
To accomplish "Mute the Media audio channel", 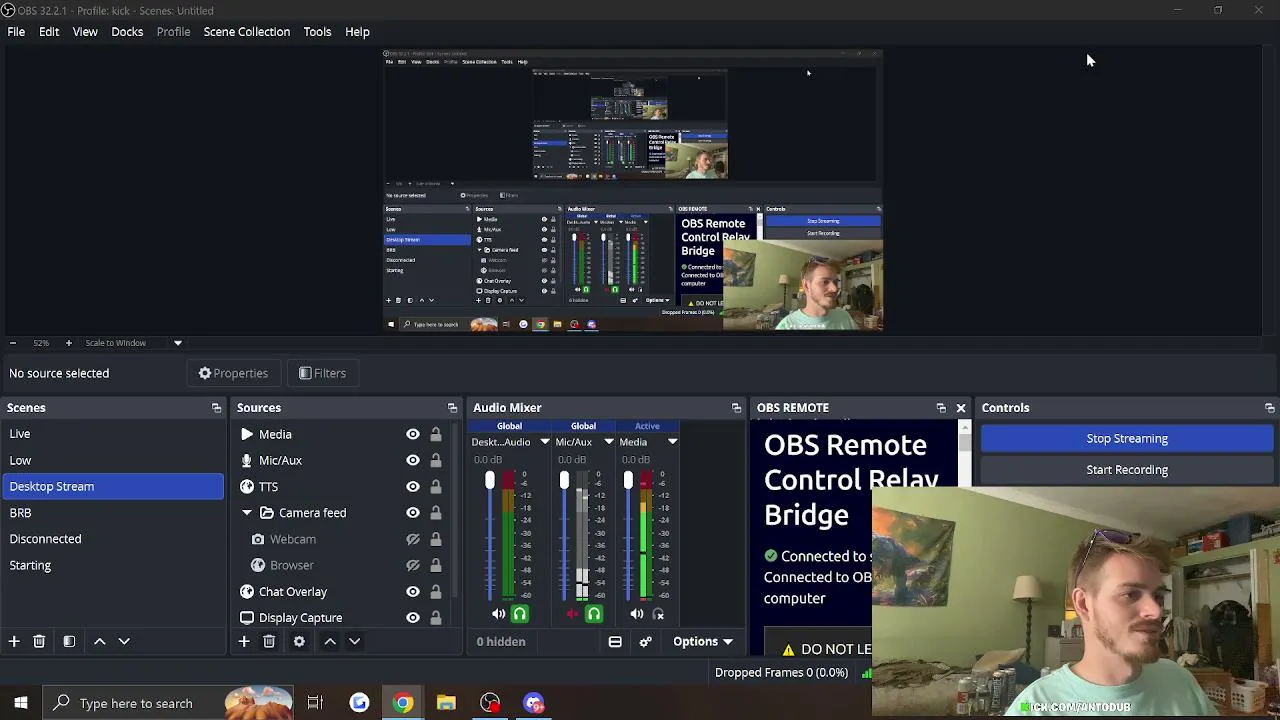I will [637, 614].
